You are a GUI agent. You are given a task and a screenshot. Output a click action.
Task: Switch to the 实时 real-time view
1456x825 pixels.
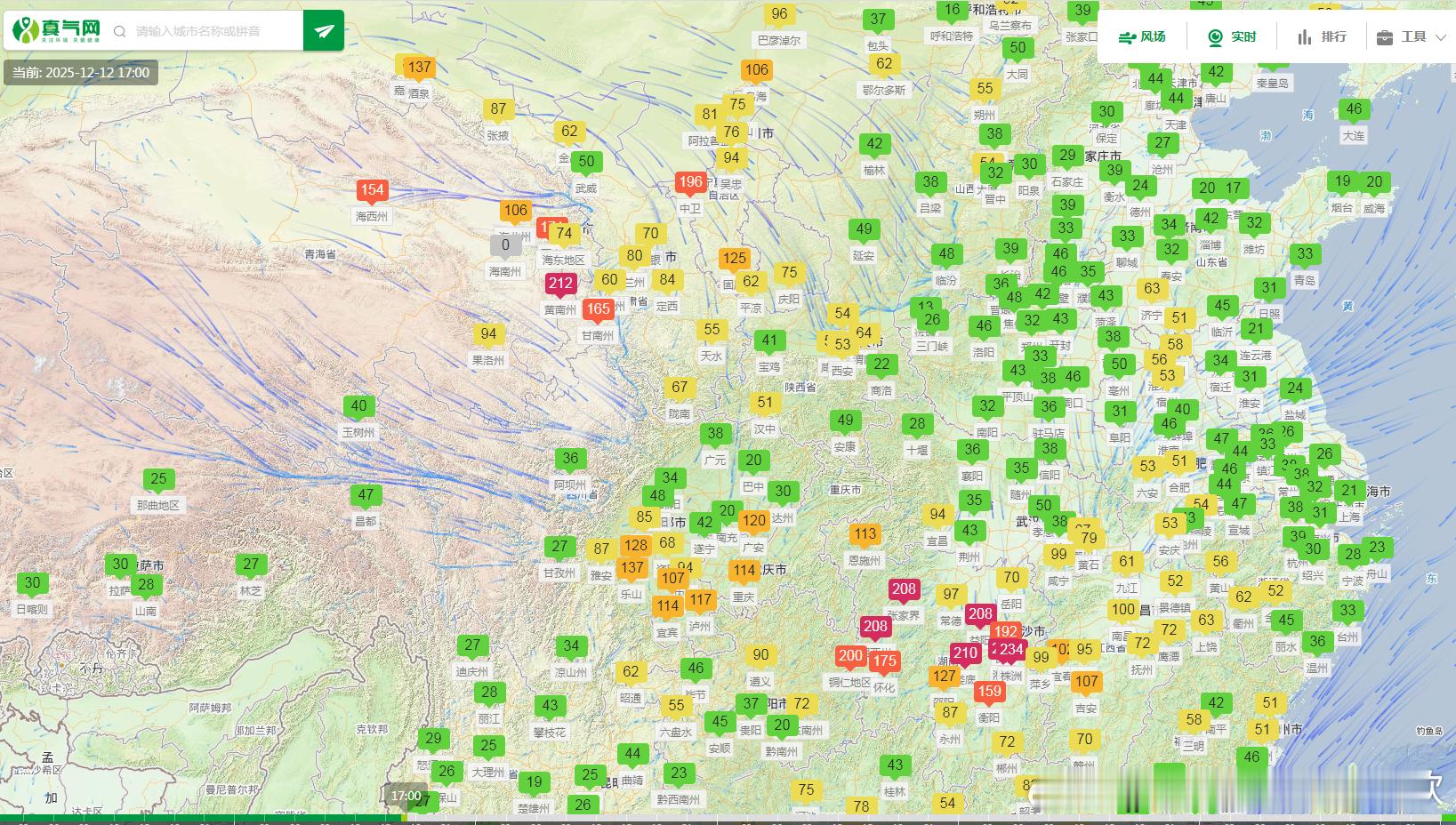(x=1232, y=36)
